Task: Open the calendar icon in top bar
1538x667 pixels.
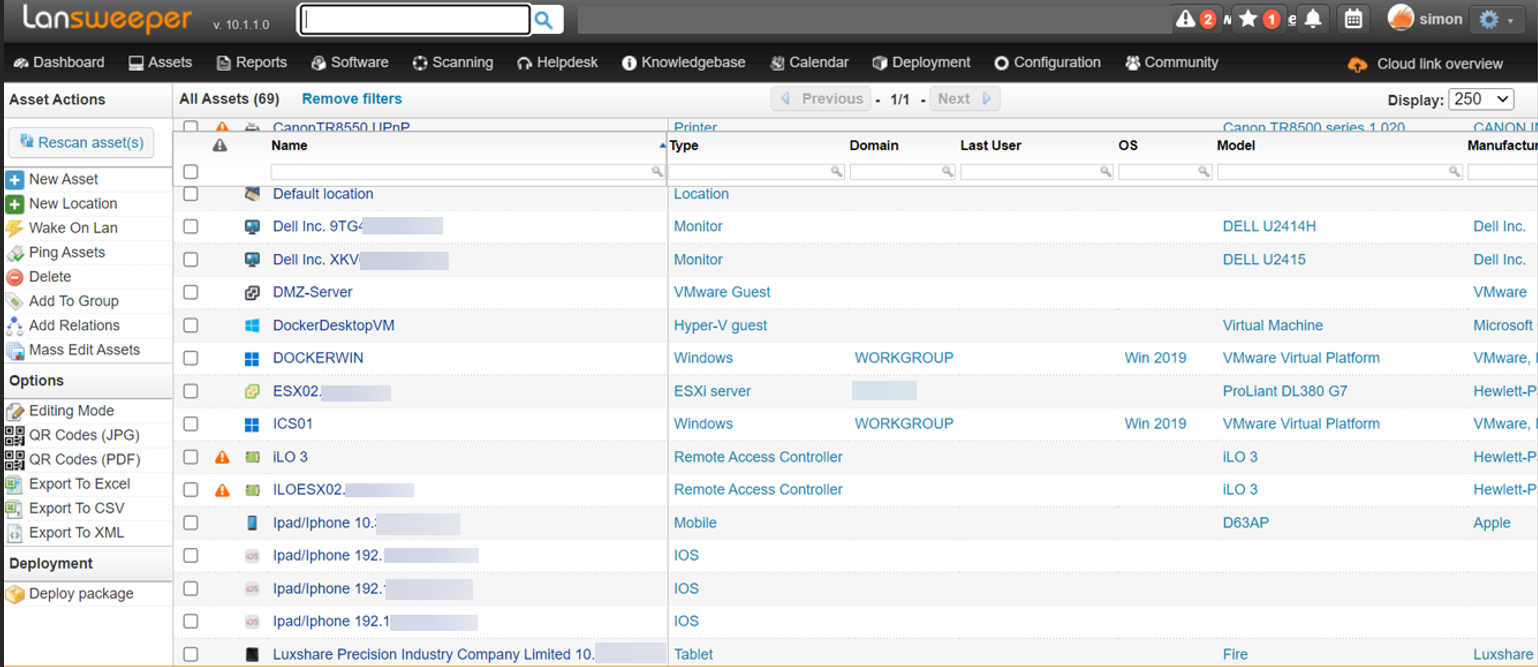Action: 1353,19
